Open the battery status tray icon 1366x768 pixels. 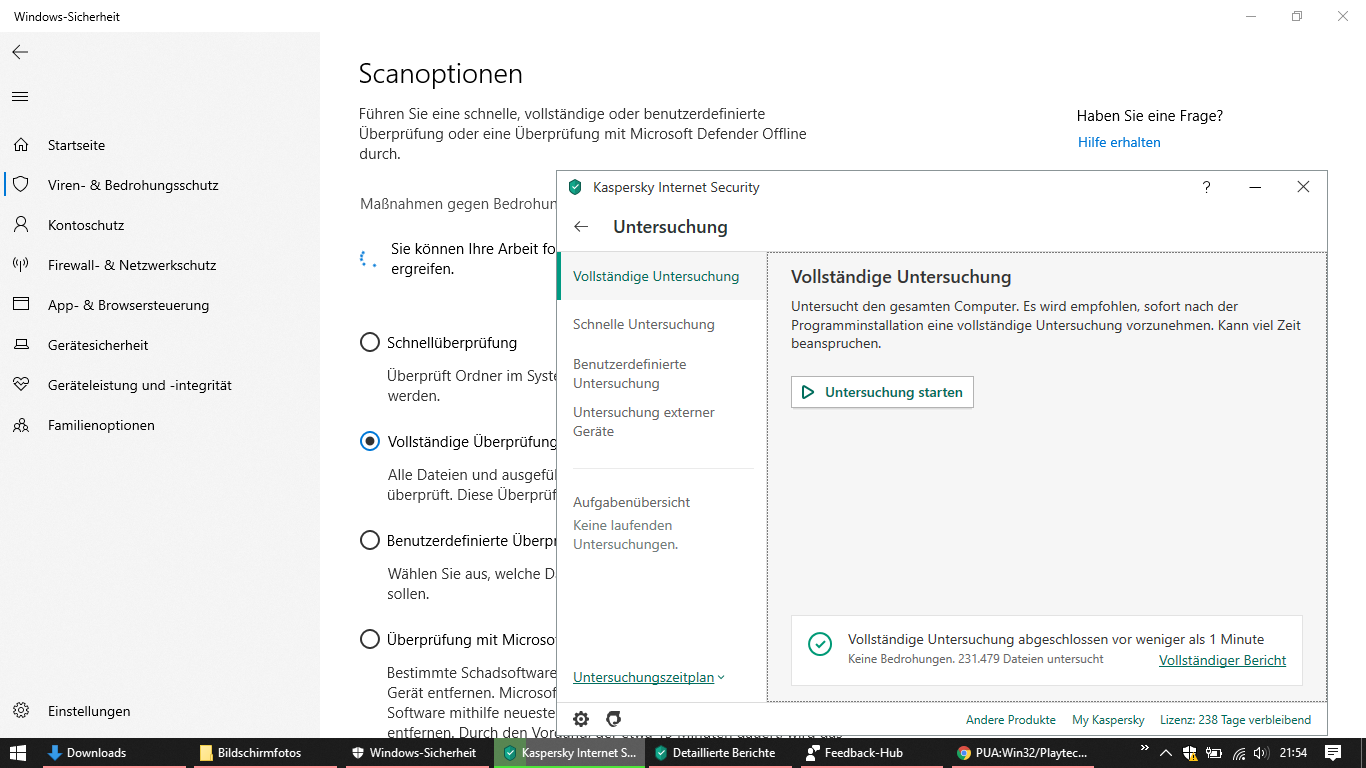point(1215,753)
